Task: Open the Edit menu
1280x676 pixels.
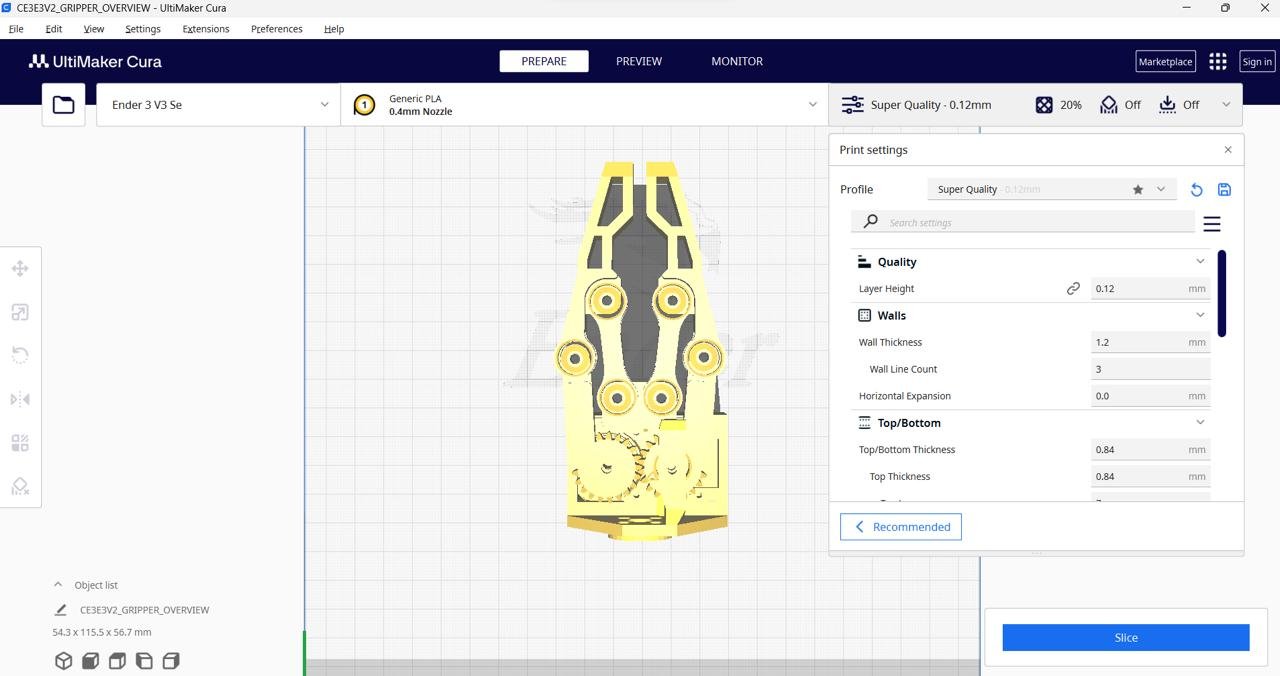Action: tap(54, 29)
